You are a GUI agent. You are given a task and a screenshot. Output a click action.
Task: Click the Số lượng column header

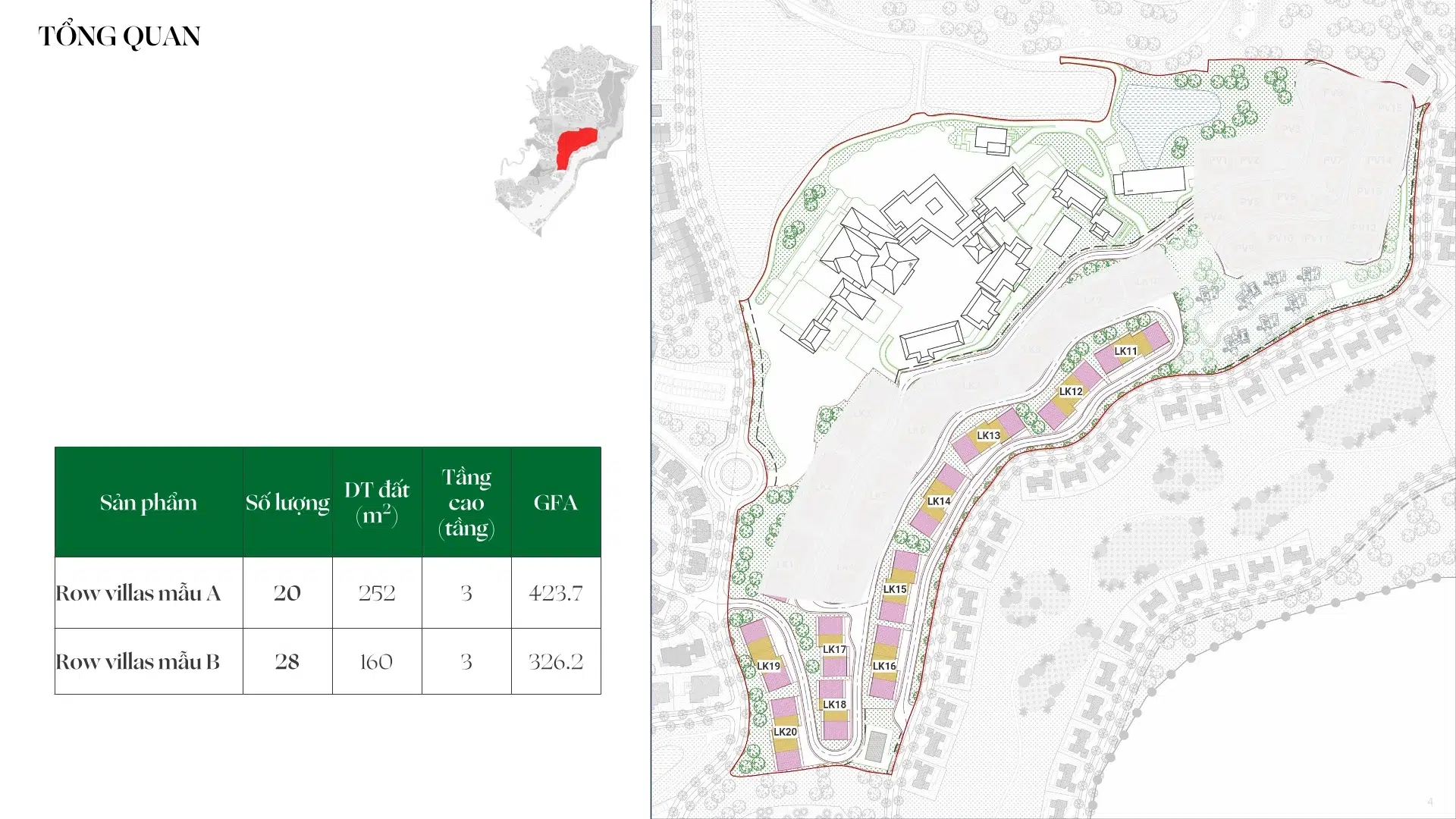click(x=287, y=503)
